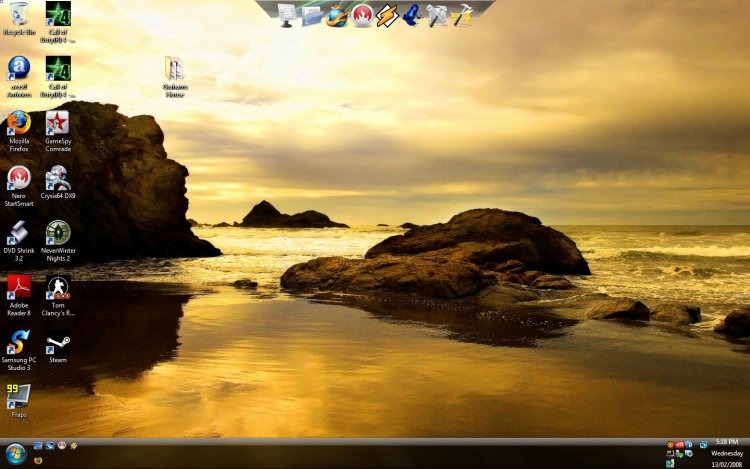Open the folder icon on the desktop
This screenshot has height=469, width=750.
tap(175, 69)
